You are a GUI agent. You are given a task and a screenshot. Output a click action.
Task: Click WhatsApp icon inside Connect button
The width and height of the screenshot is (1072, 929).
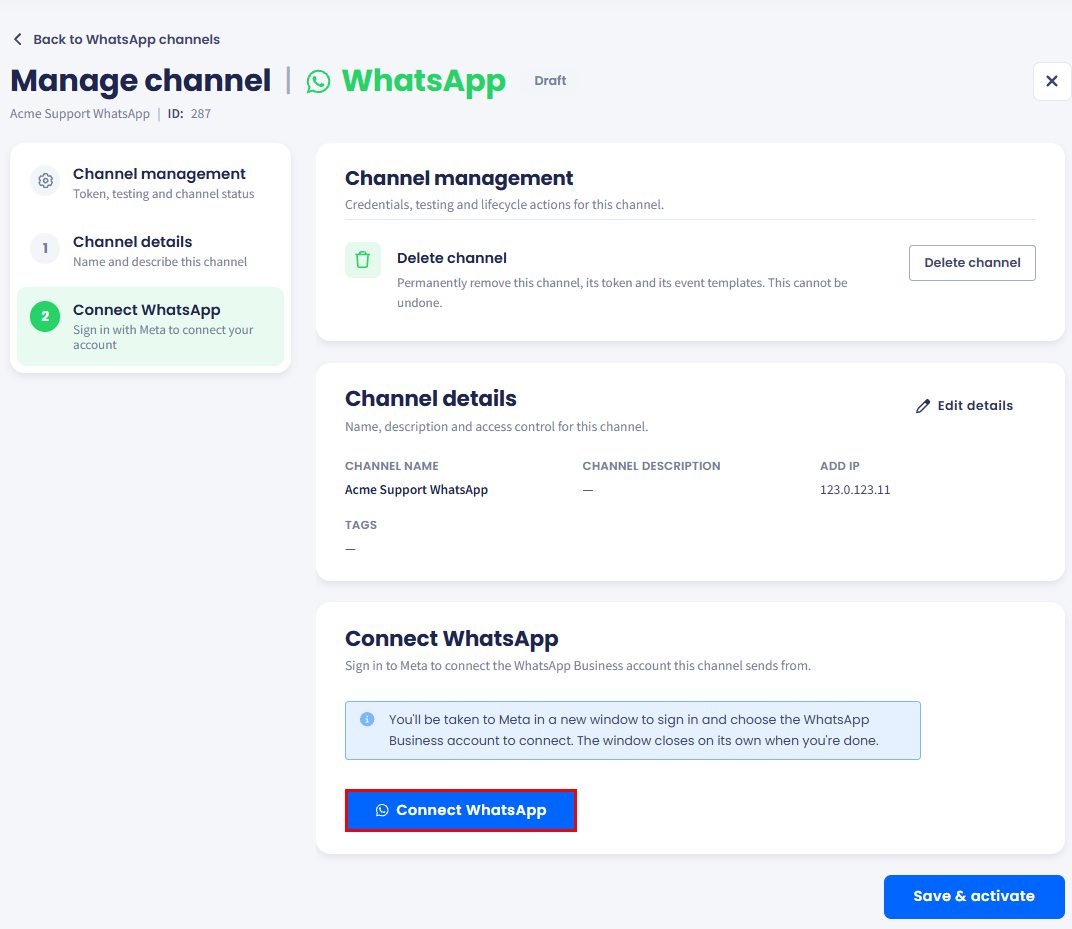(x=382, y=810)
